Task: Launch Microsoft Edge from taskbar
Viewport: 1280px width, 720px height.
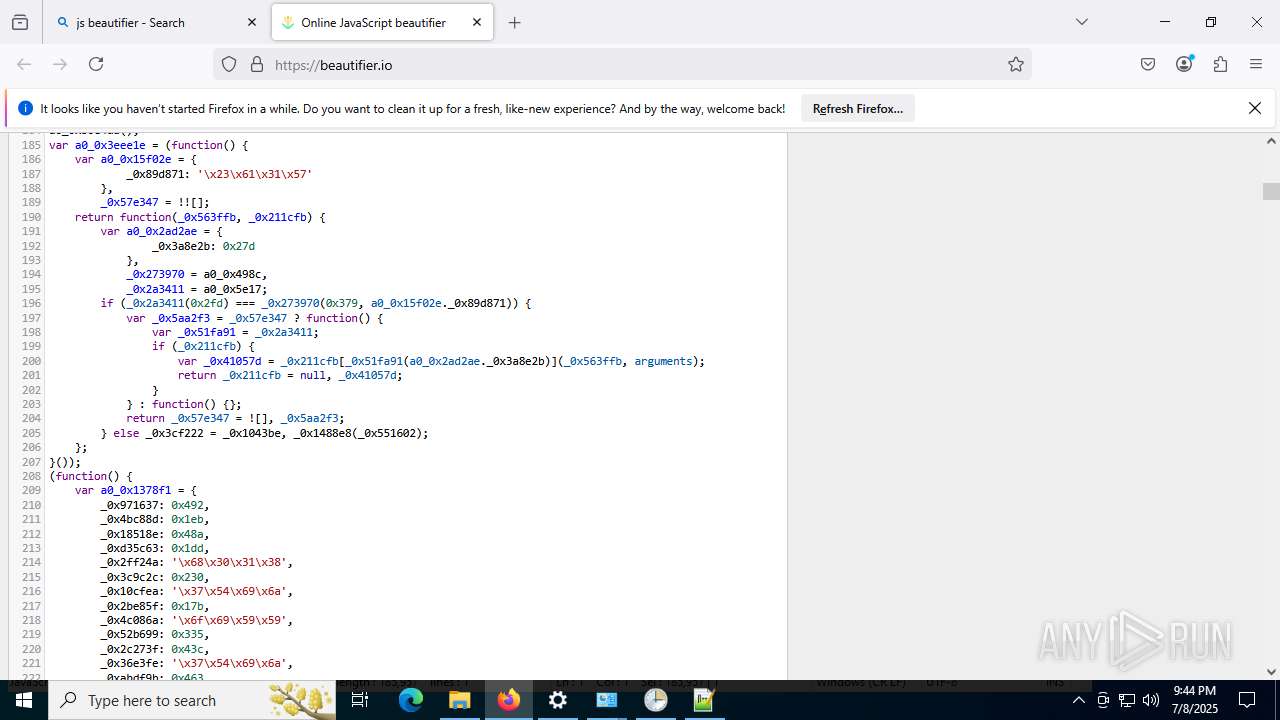Action: pyautogui.click(x=411, y=700)
